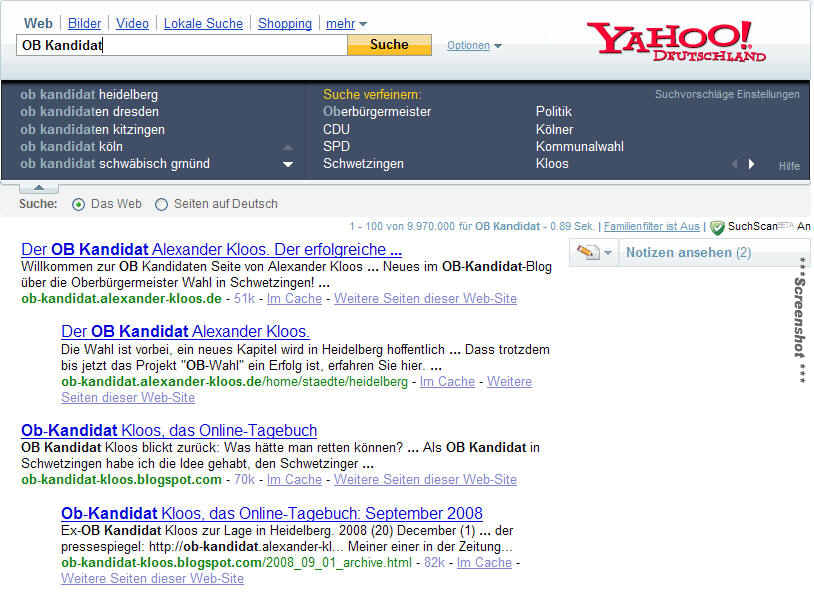Refine search with 'Politik'
The image size is (814, 604).
coord(553,112)
